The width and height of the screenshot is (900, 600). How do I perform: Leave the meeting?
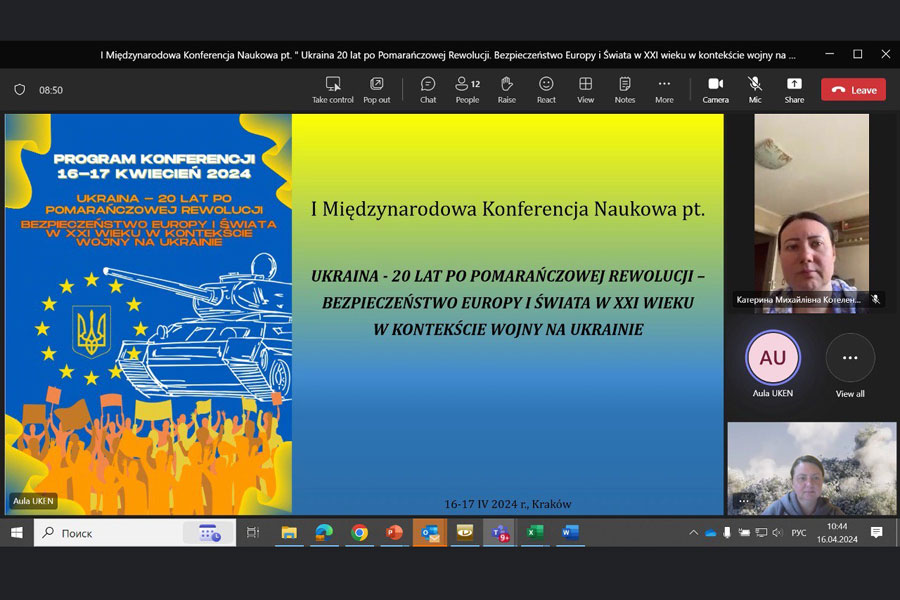[853, 90]
